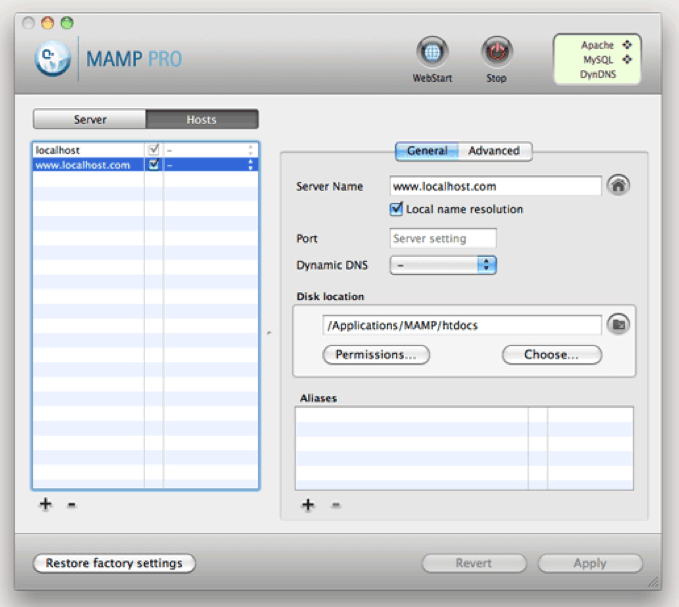The image size is (679, 607).
Task: Open the www.localhost.com row DNS stepper dropdown
Action: 250,165
